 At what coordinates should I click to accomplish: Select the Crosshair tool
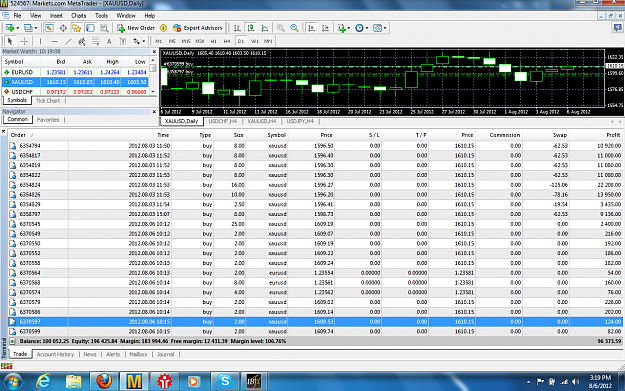[x=24, y=41]
